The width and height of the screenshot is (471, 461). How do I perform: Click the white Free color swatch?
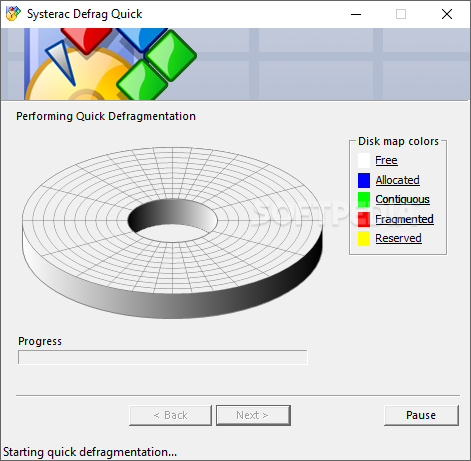(x=364, y=160)
